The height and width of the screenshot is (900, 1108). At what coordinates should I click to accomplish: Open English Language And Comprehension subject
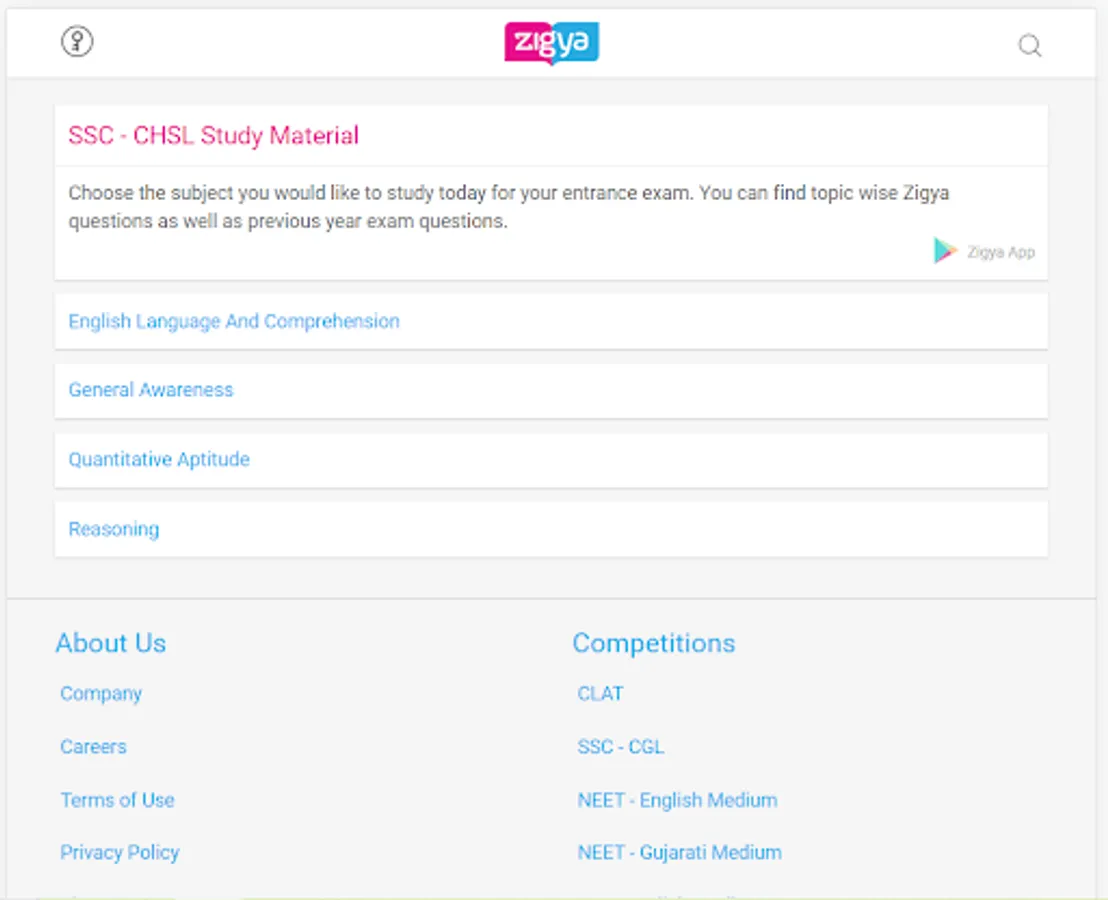(551, 321)
